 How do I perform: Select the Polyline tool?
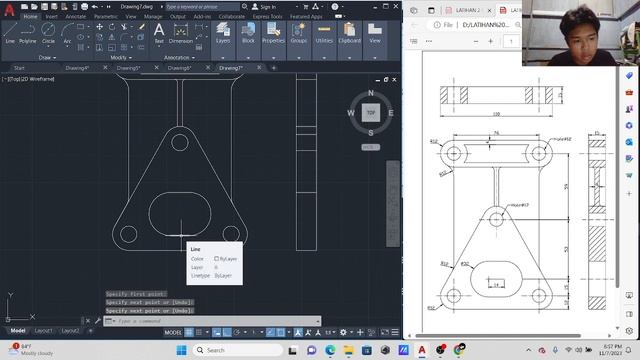[x=27, y=33]
